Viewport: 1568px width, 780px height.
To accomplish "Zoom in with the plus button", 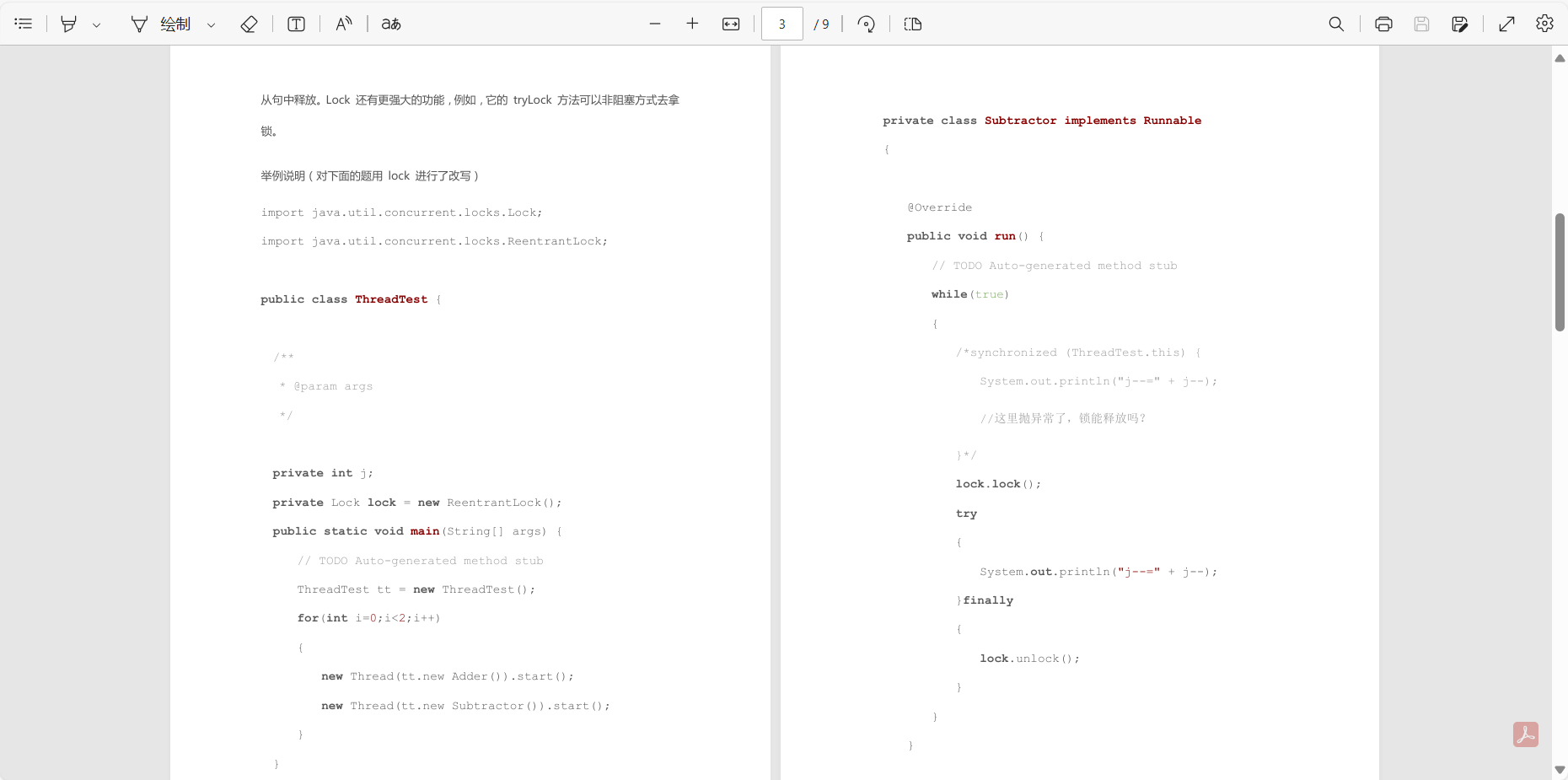I will 692,24.
